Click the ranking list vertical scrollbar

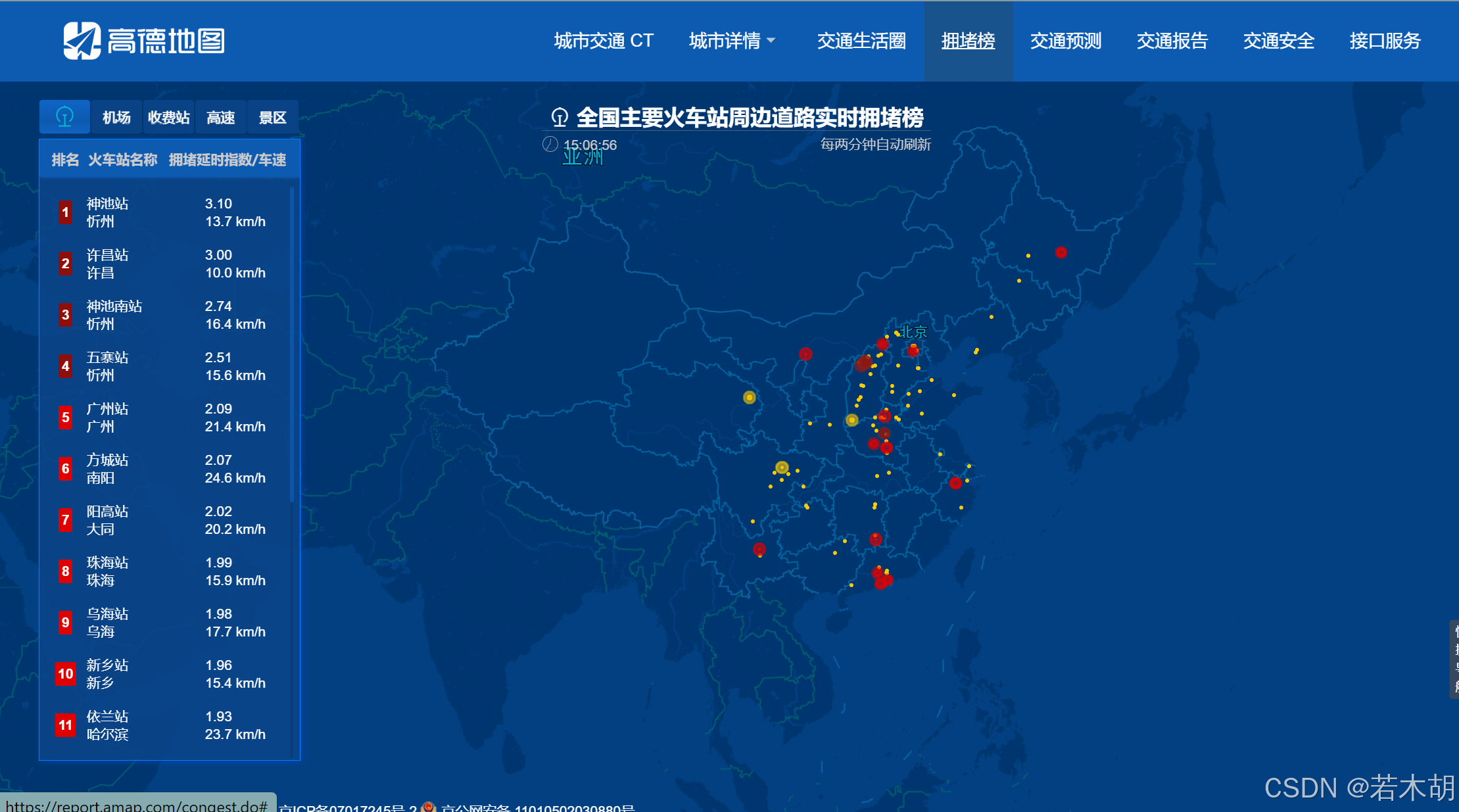coord(292,345)
